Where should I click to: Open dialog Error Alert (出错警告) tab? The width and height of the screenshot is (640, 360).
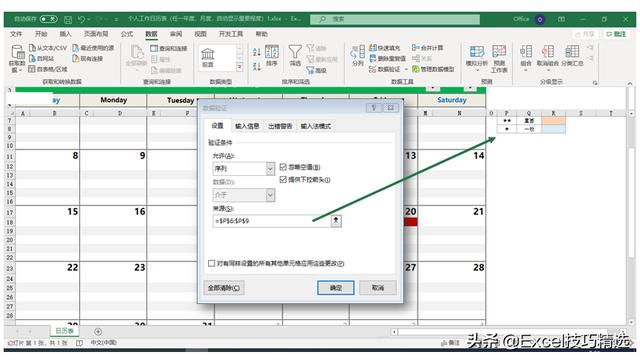[x=280, y=126]
